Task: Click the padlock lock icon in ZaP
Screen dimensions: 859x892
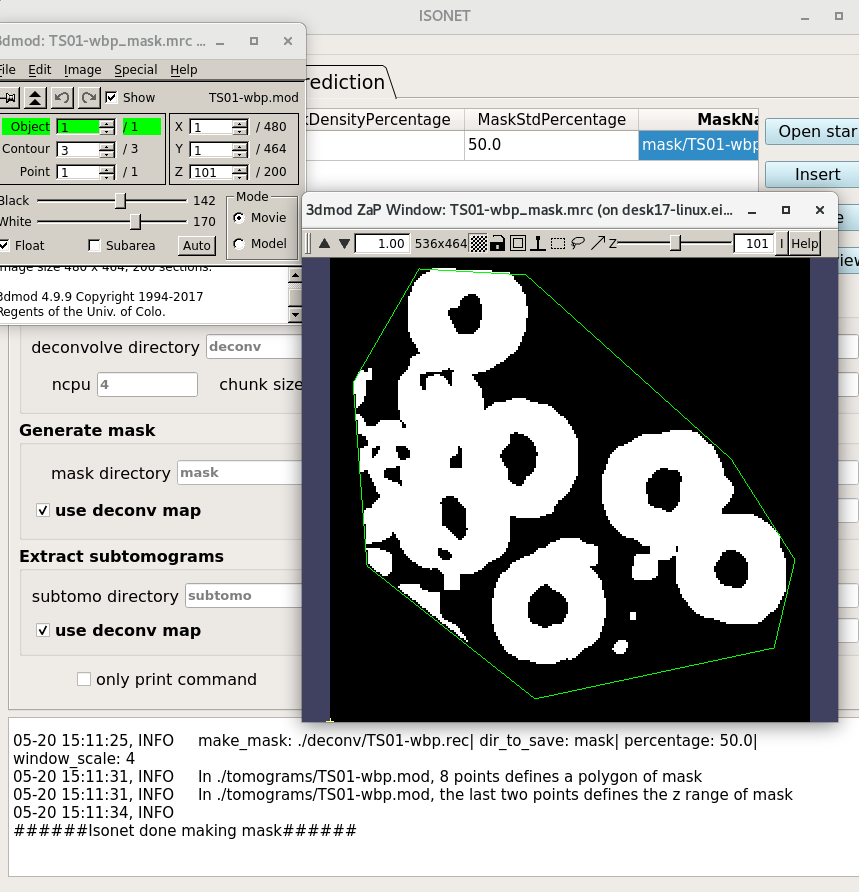Action: [497, 243]
